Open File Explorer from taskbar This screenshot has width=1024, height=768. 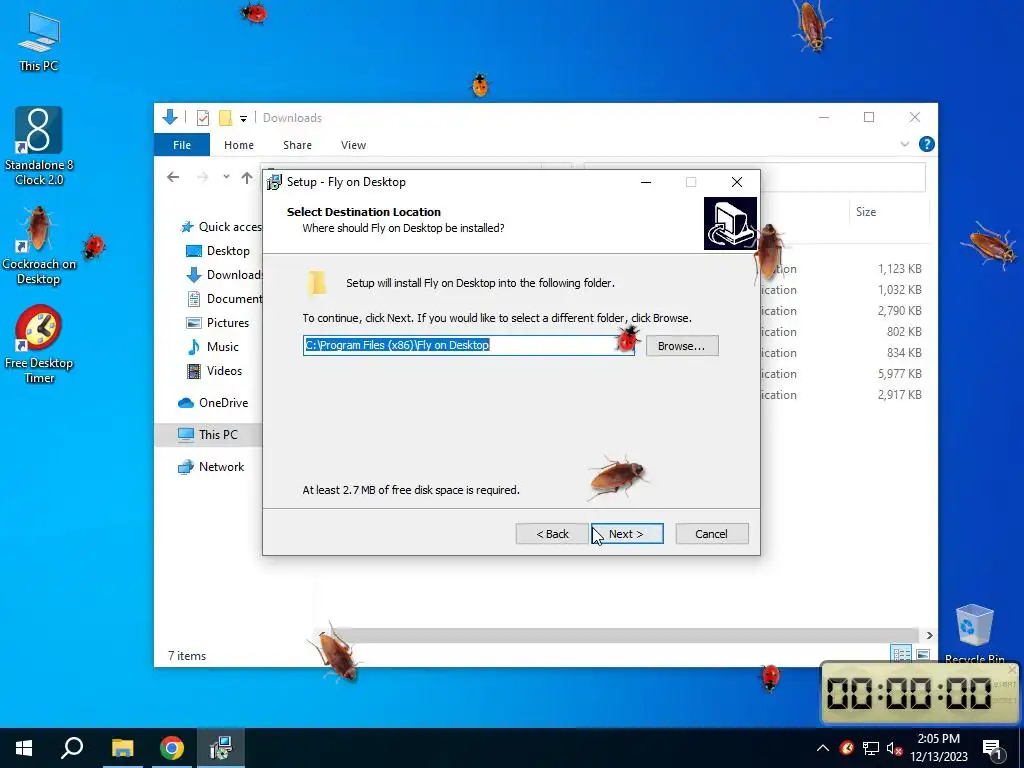tap(122, 748)
